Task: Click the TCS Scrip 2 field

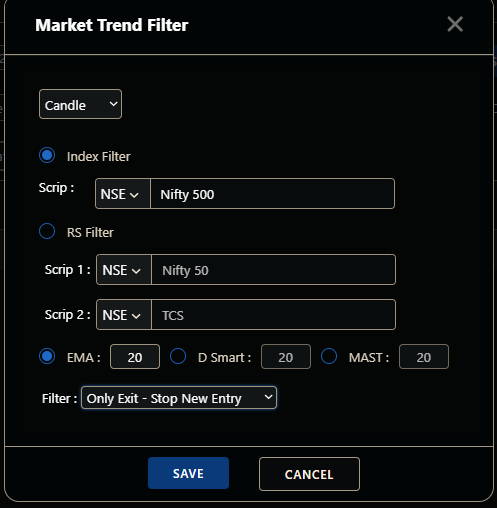Action: point(273,315)
